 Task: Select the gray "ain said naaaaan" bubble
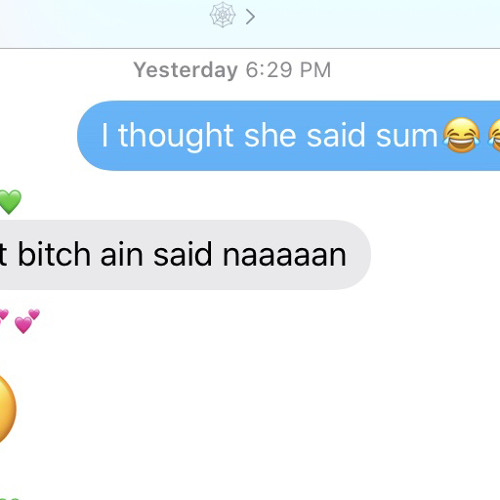click(x=185, y=255)
